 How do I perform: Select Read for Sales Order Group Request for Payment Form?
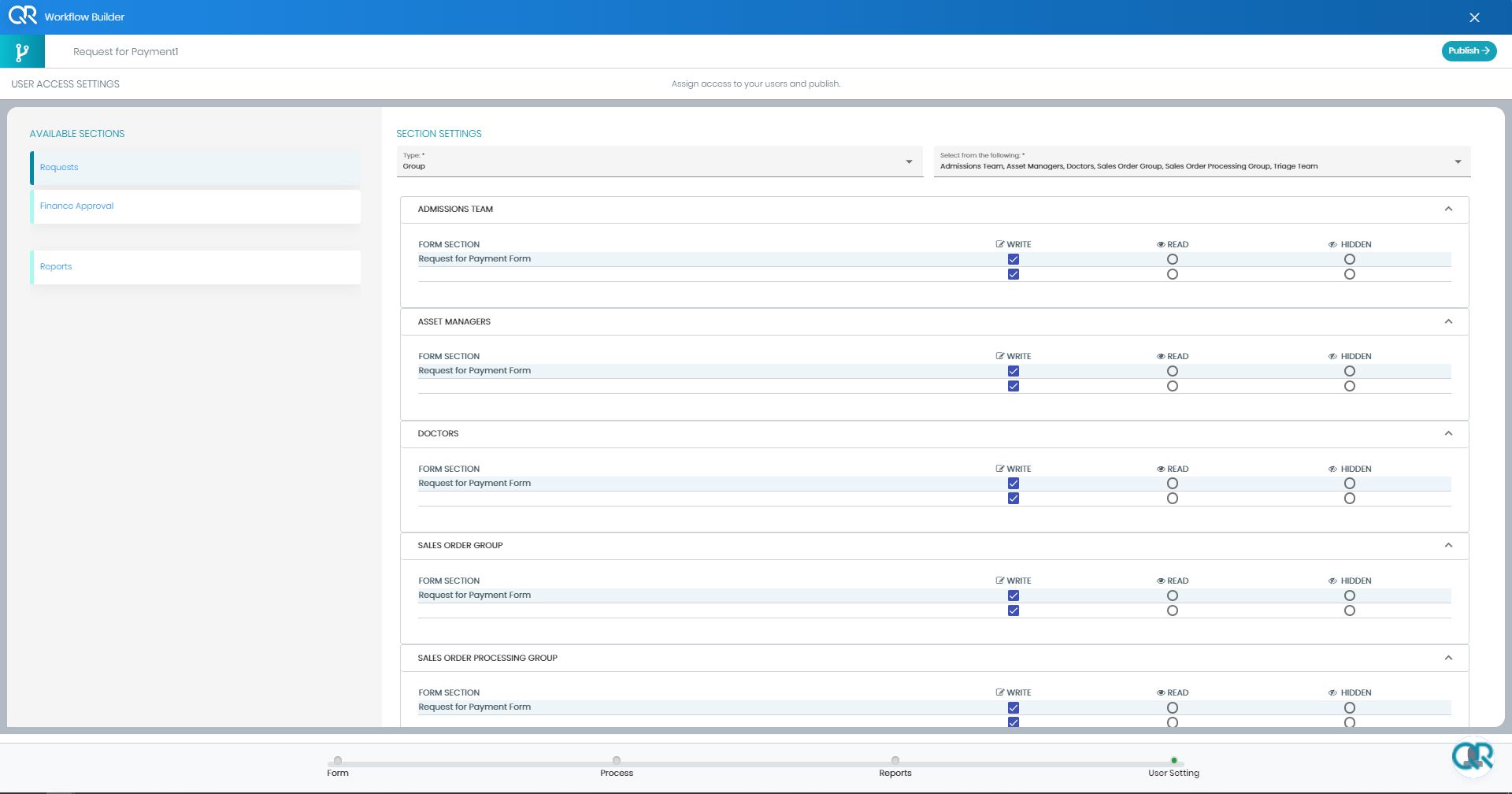click(1173, 595)
